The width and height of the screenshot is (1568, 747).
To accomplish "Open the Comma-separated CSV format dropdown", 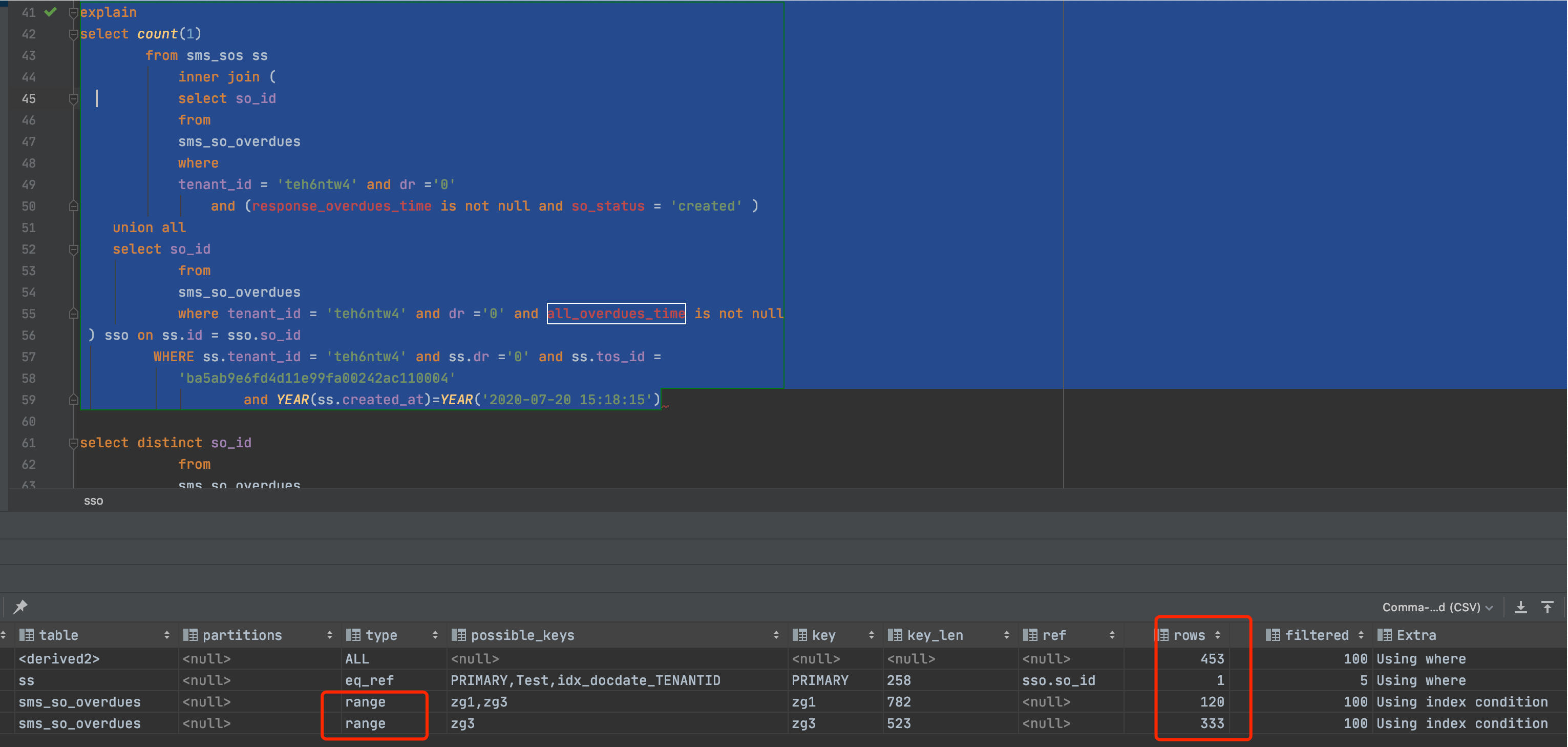I will [1437, 607].
